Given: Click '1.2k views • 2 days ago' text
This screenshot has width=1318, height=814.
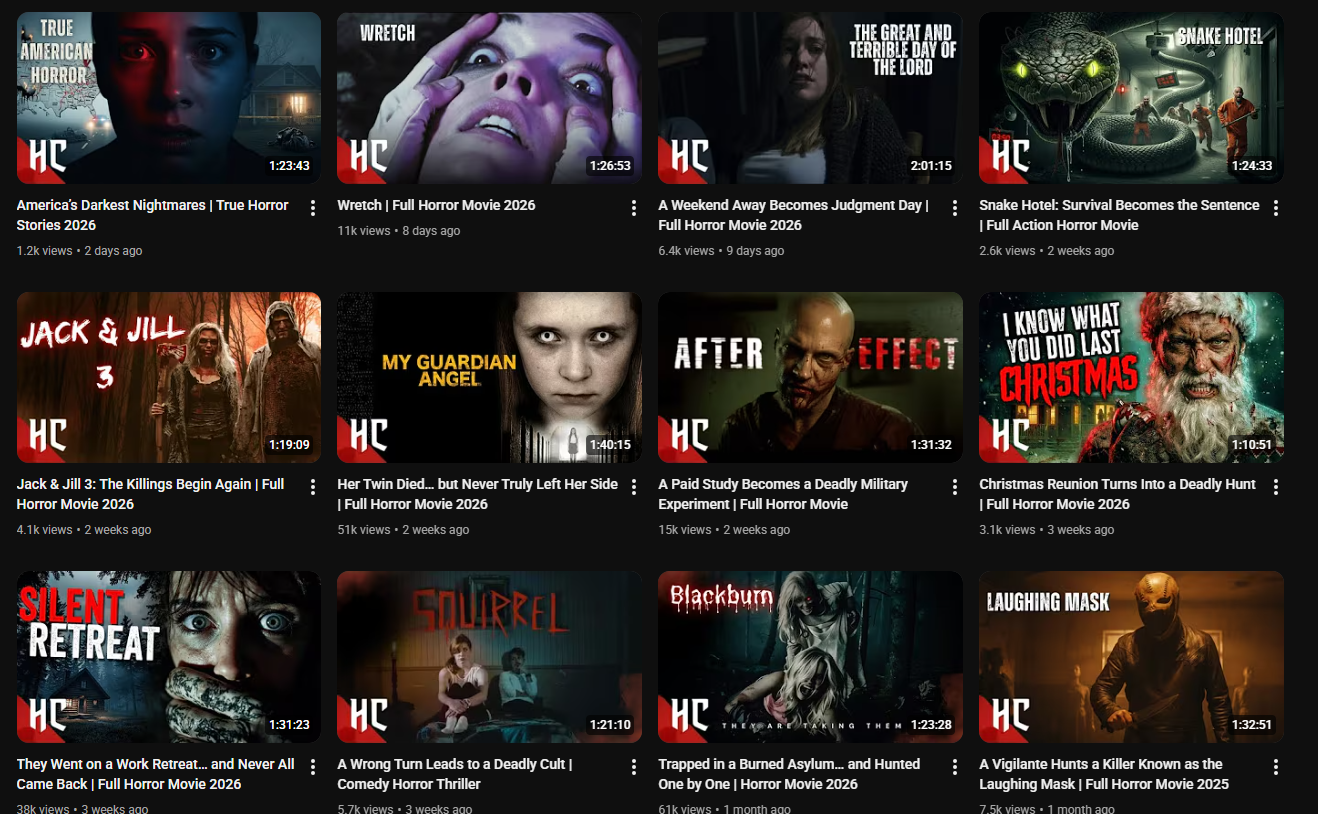Looking at the screenshot, I should tap(80, 251).
